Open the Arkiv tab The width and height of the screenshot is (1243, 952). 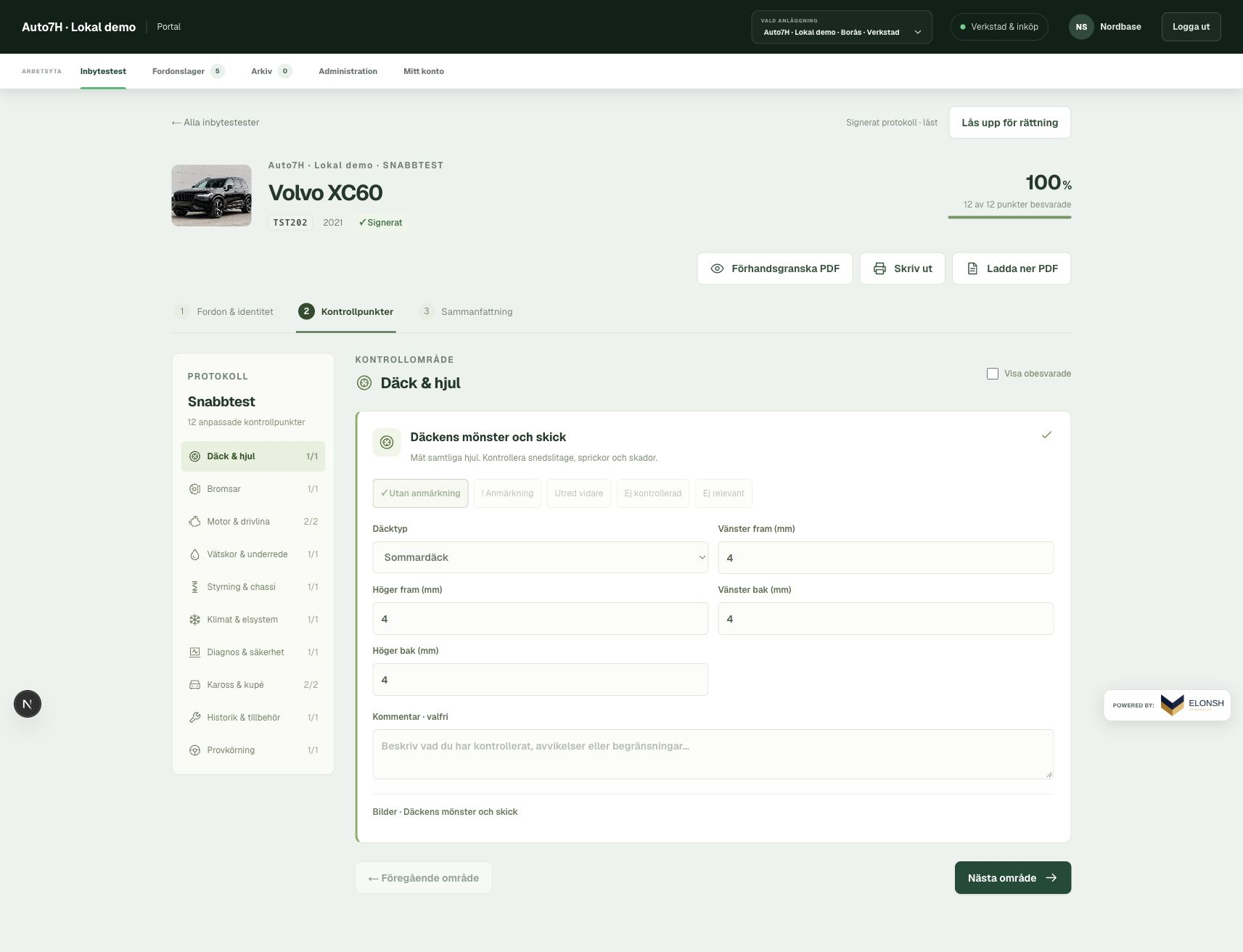(x=271, y=71)
